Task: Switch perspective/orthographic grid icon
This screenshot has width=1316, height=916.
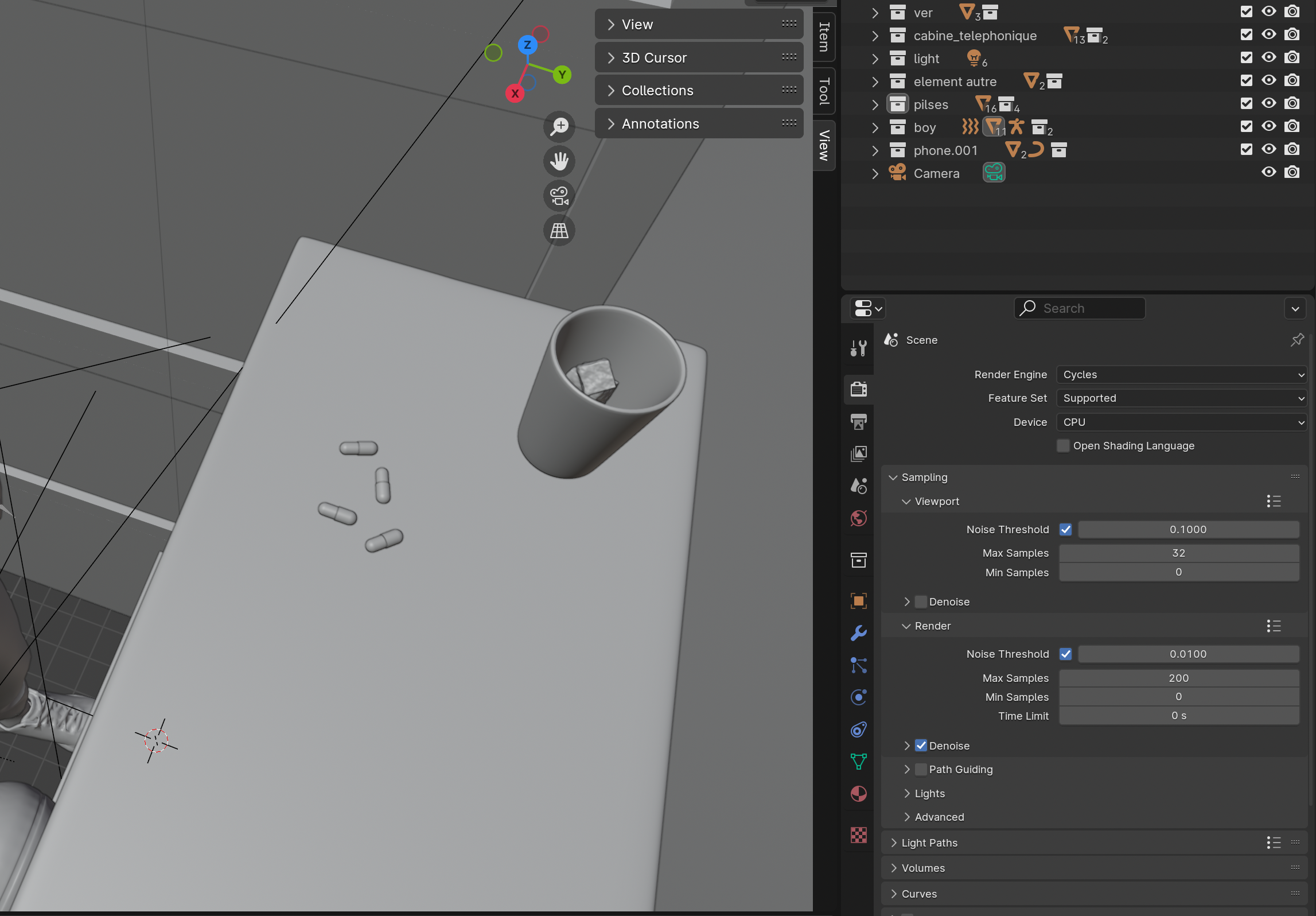Action: pos(559,231)
